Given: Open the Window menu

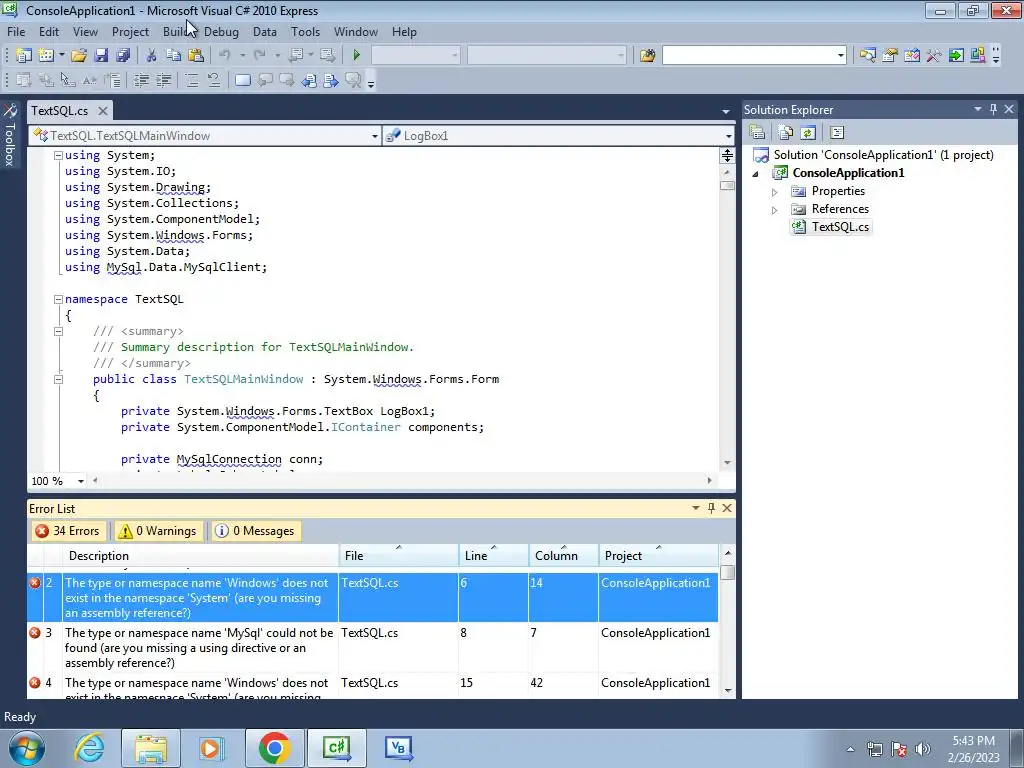Looking at the screenshot, I should coord(355,32).
